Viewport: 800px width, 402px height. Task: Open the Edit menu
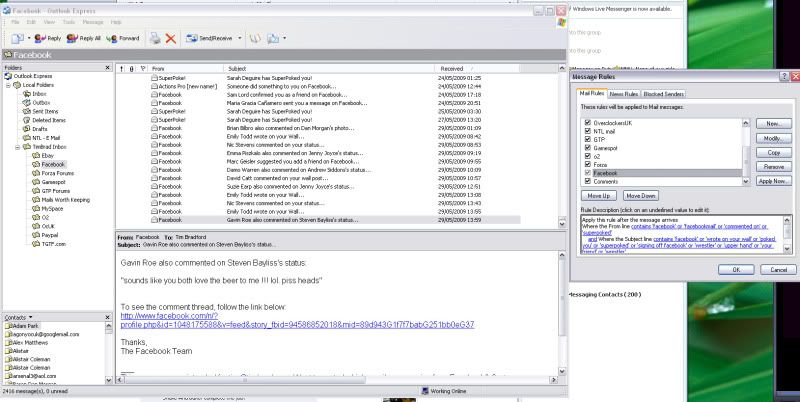point(31,22)
